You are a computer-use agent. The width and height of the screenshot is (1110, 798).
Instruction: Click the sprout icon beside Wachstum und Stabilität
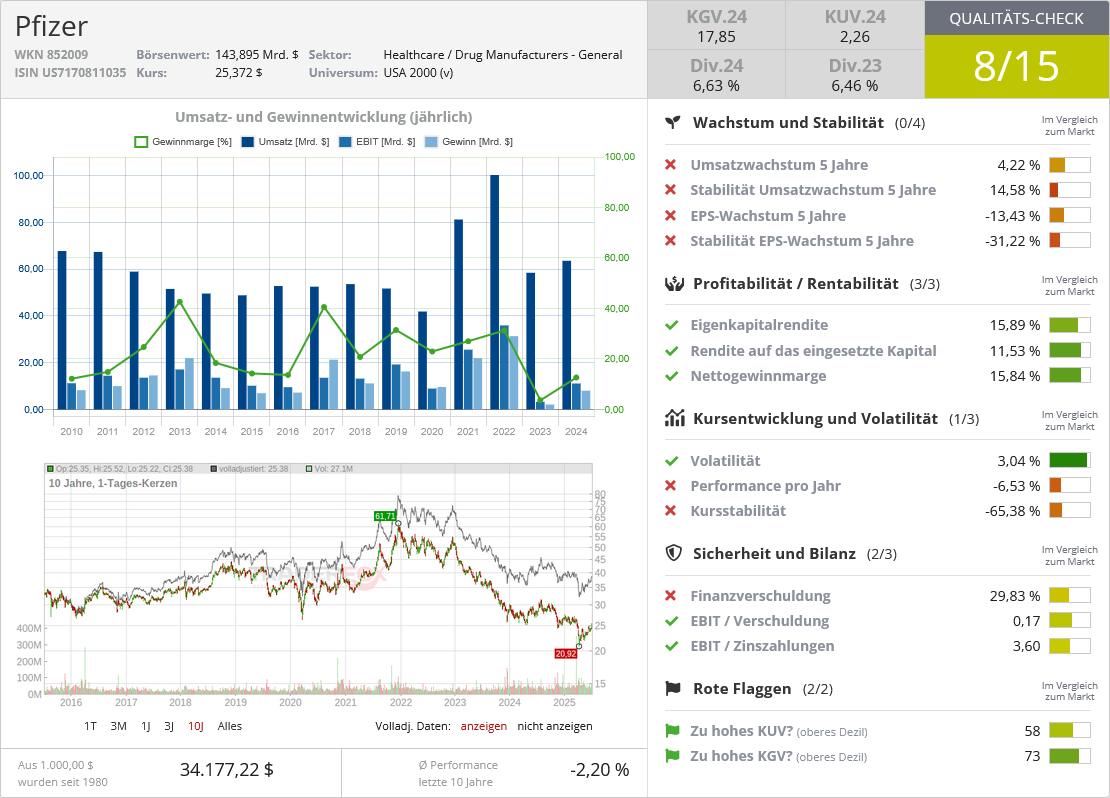673,122
